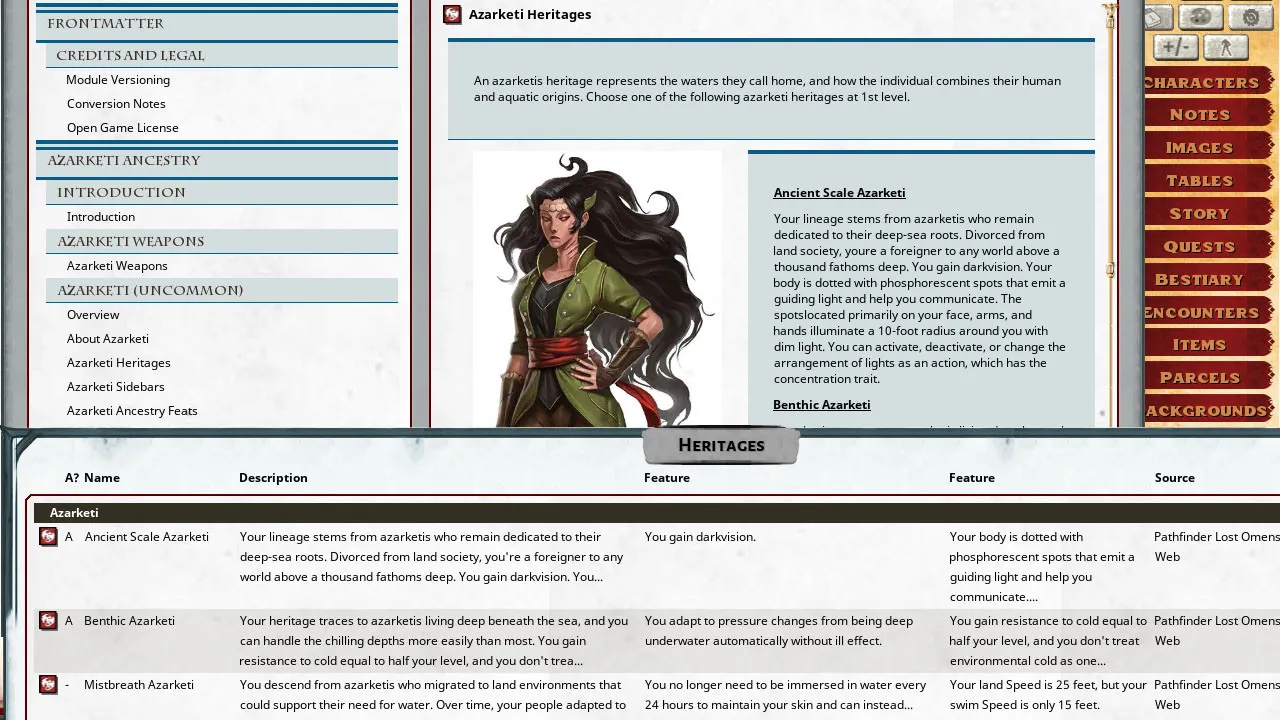Viewport: 1280px width, 720px height.
Task: Open the Introduction page entry
Action: (x=100, y=217)
